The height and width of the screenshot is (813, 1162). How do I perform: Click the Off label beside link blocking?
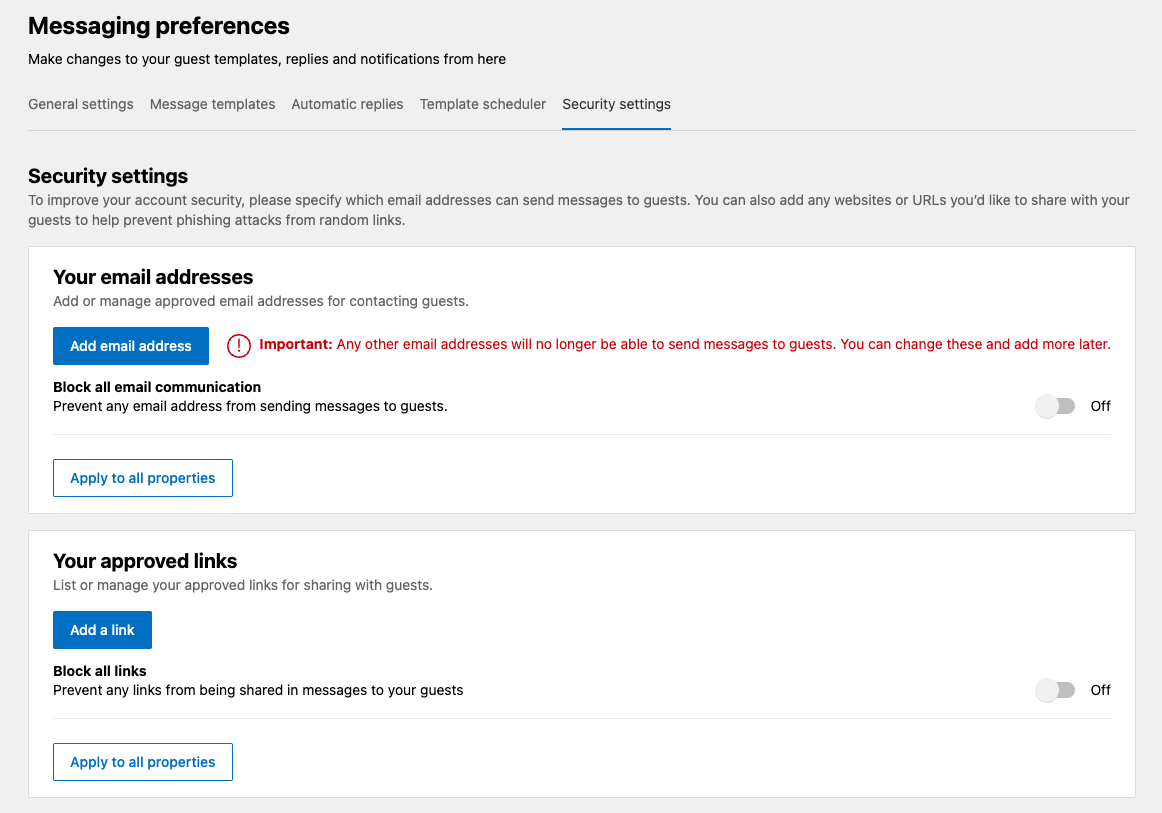coord(1100,690)
